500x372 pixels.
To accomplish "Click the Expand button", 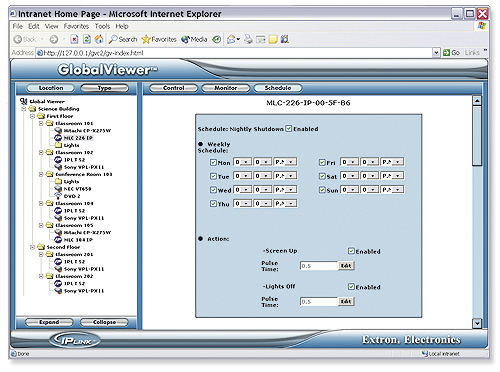I will point(49,322).
